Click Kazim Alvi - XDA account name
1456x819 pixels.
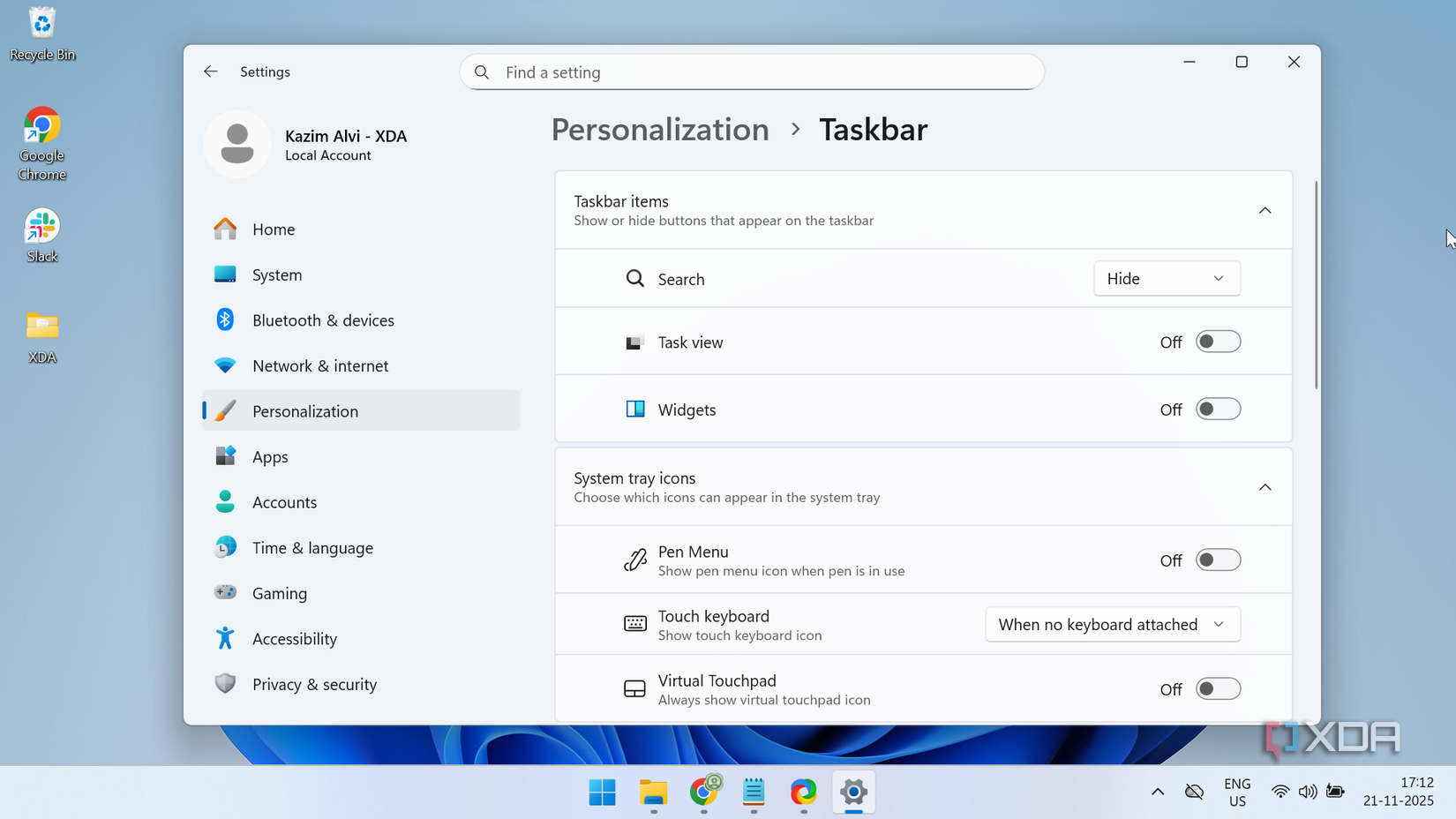point(346,136)
